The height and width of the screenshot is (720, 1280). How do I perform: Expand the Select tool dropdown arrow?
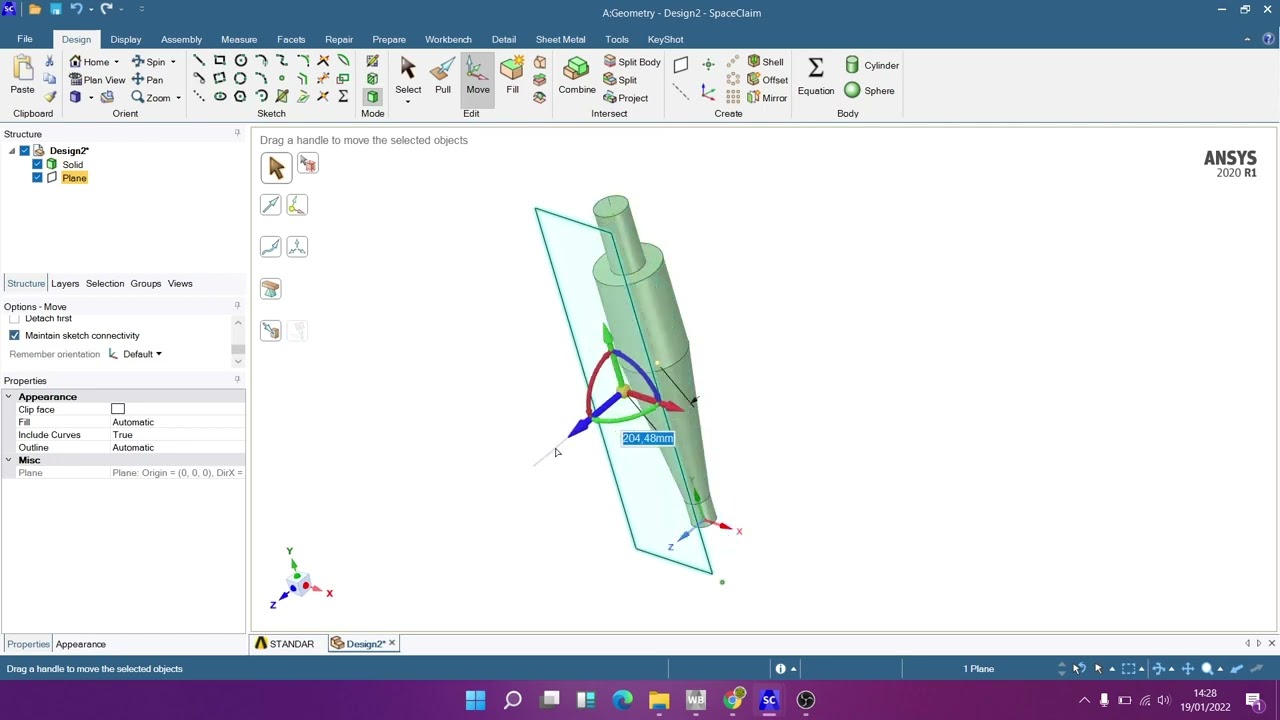(x=408, y=101)
